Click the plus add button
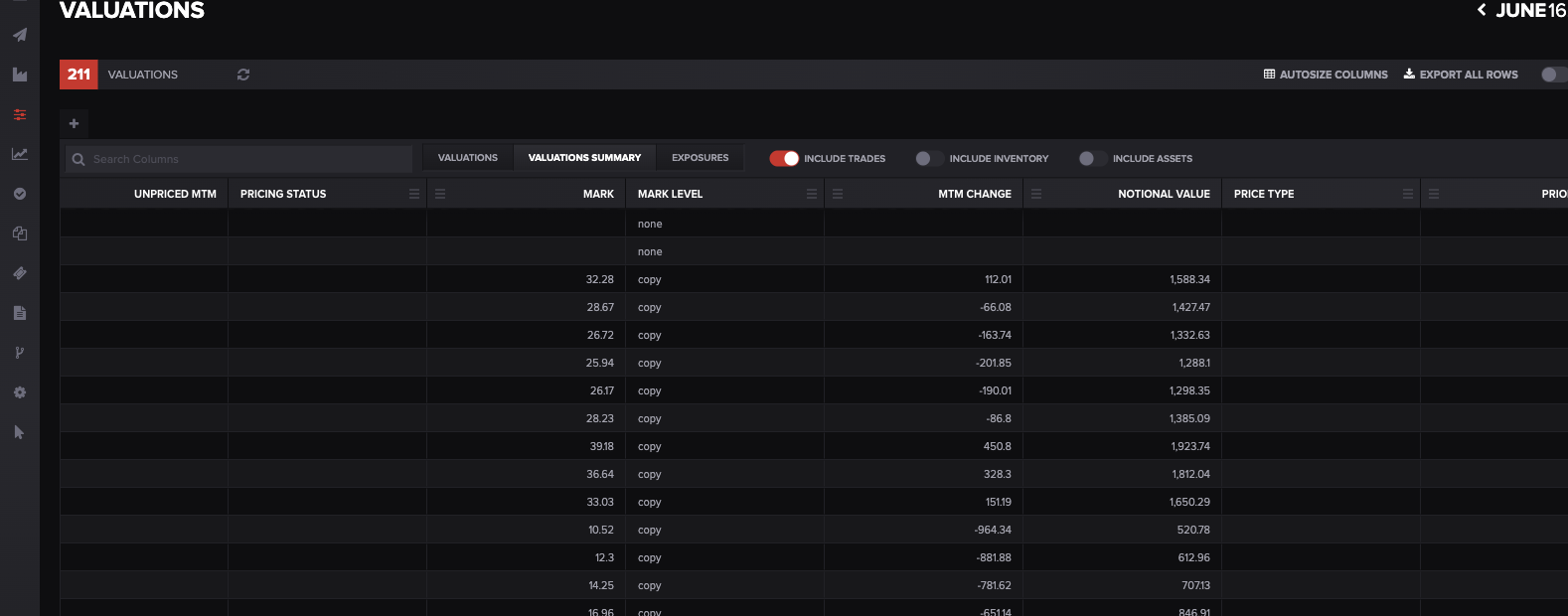1568x616 pixels. 74,124
